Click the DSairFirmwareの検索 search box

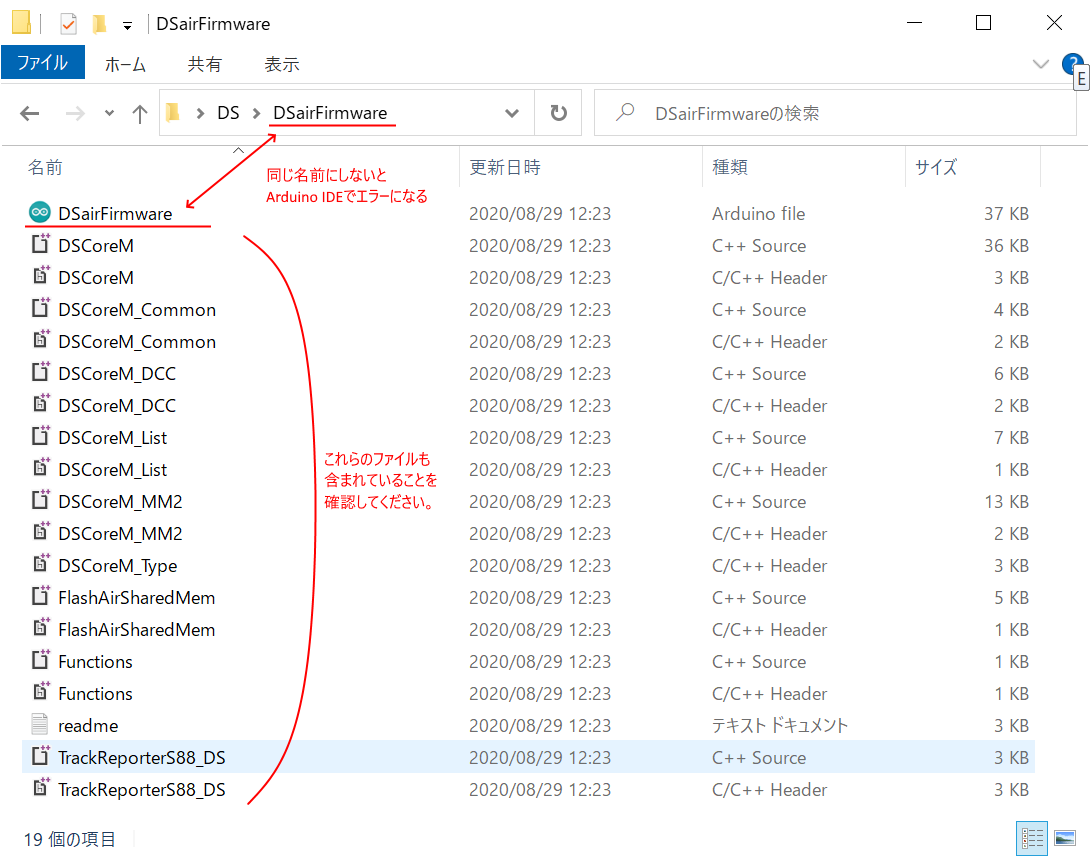(x=834, y=113)
